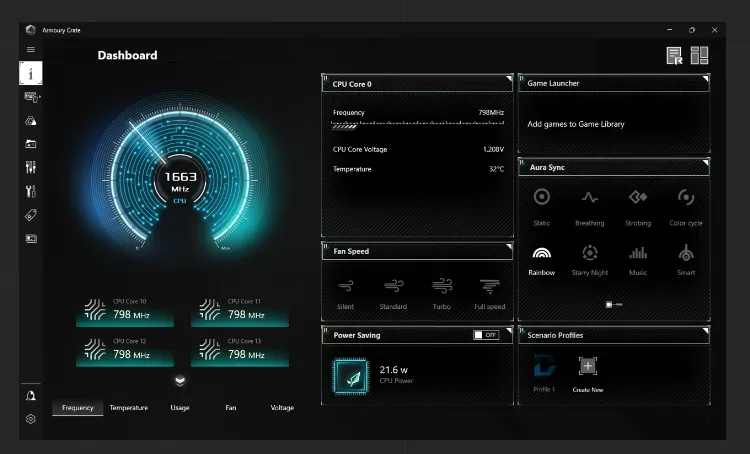Click the CPU Core 10 frequency tile

coord(125,312)
